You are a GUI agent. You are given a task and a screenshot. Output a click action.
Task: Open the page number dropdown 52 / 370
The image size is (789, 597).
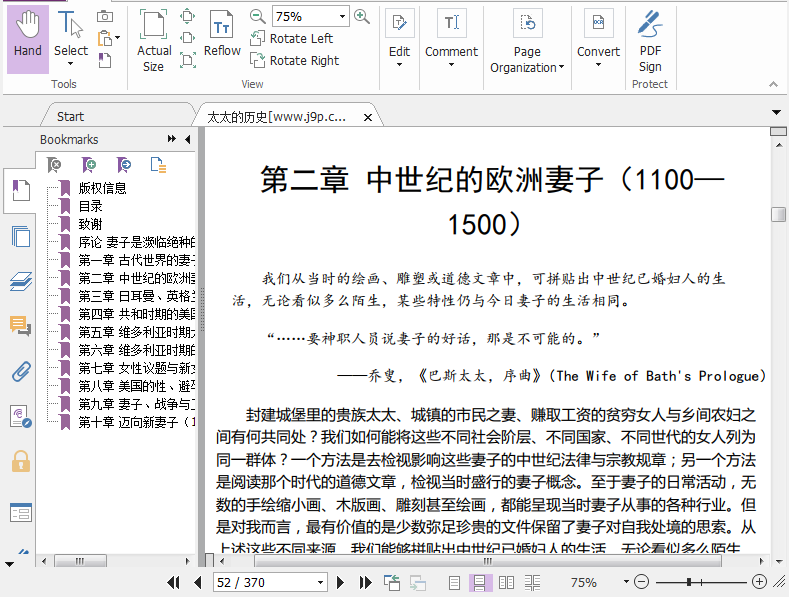click(320, 582)
